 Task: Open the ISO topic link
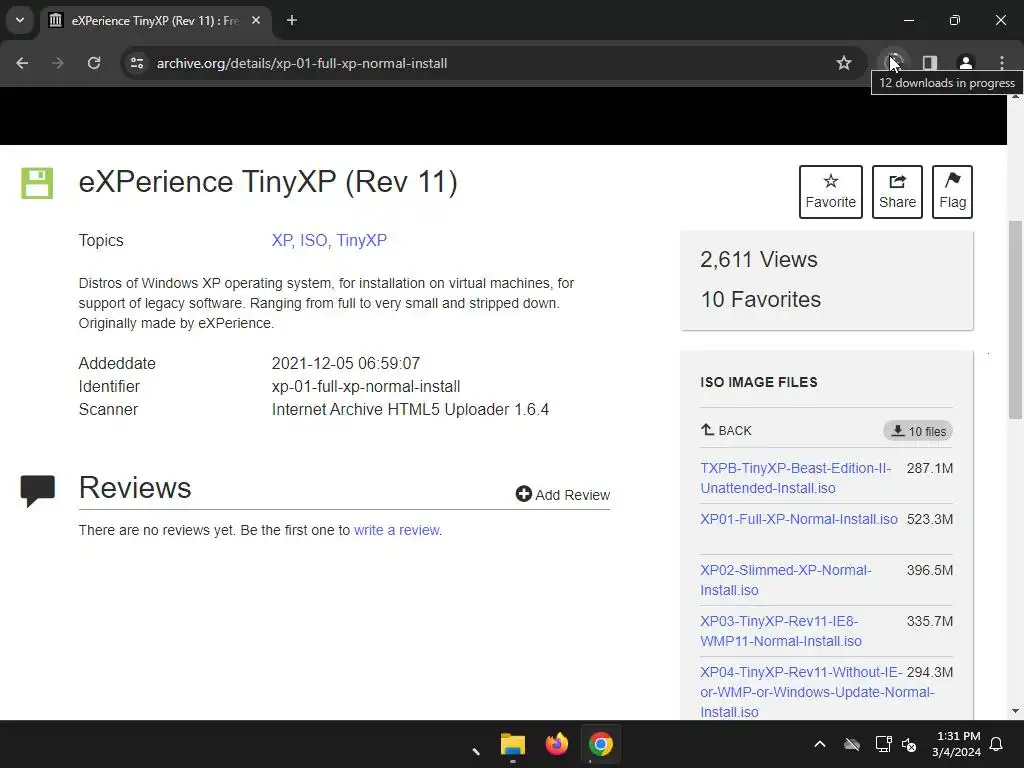click(x=314, y=240)
